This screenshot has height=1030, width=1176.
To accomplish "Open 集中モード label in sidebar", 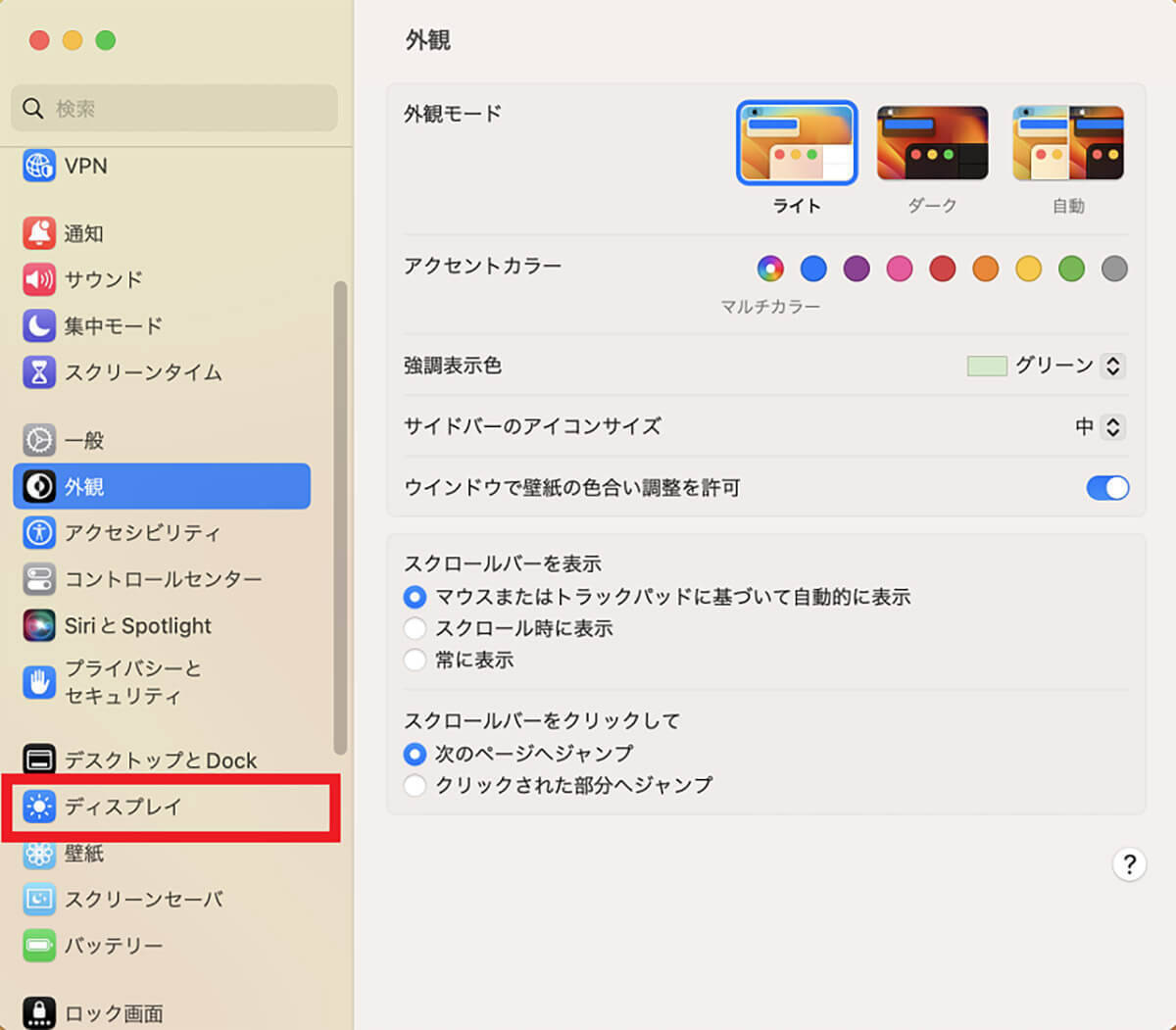I will coord(114,325).
